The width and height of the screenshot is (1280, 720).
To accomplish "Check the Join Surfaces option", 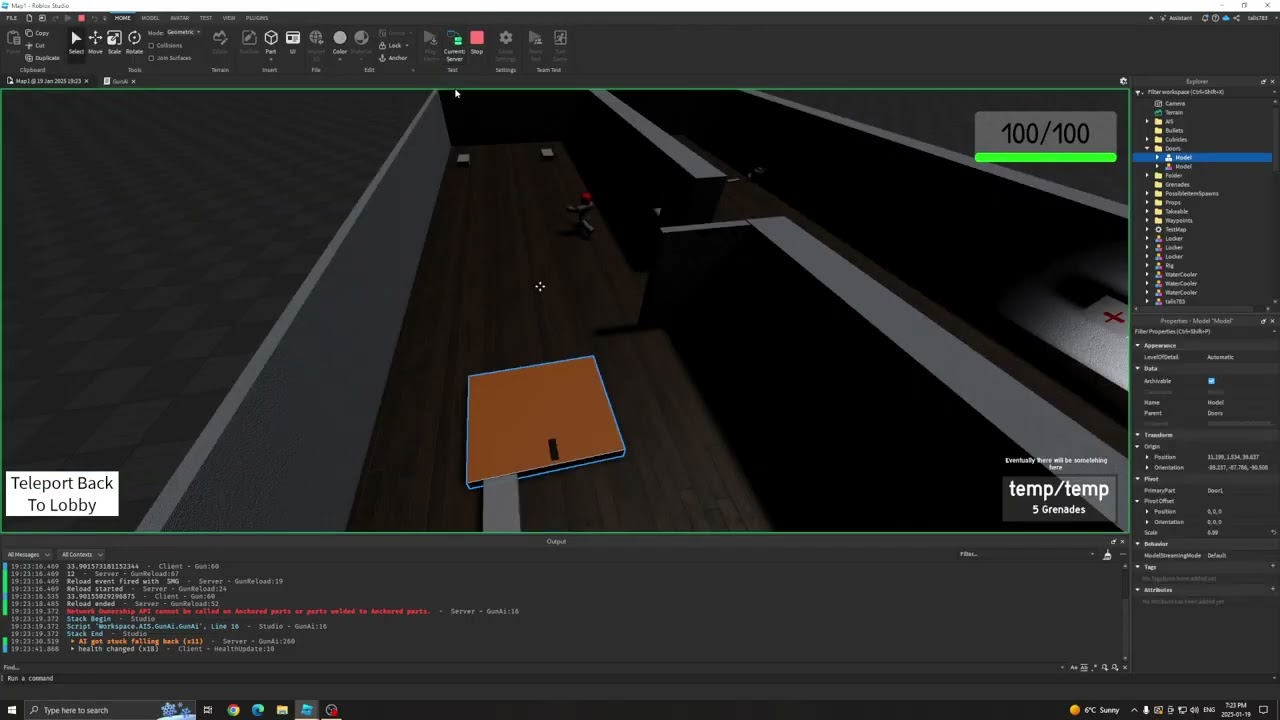I will (x=151, y=59).
